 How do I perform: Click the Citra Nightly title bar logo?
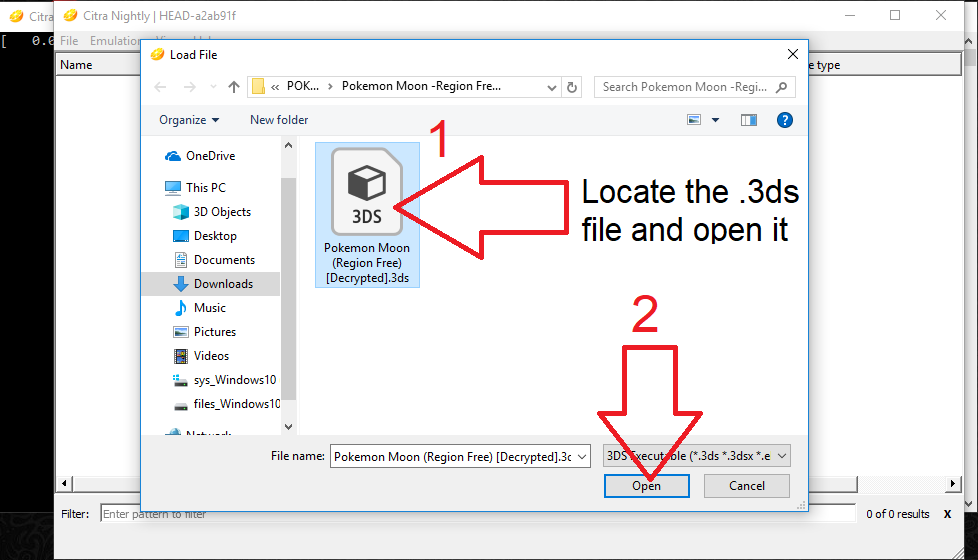[x=70, y=16]
